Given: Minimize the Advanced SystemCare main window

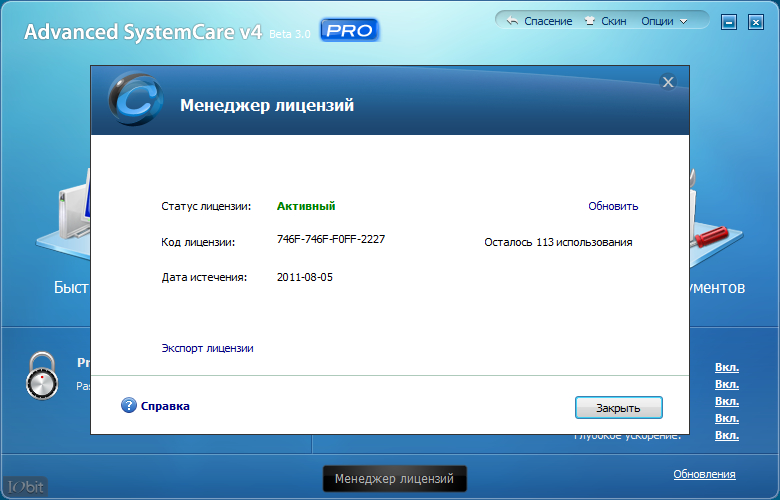Looking at the screenshot, I should click(x=729, y=22).
